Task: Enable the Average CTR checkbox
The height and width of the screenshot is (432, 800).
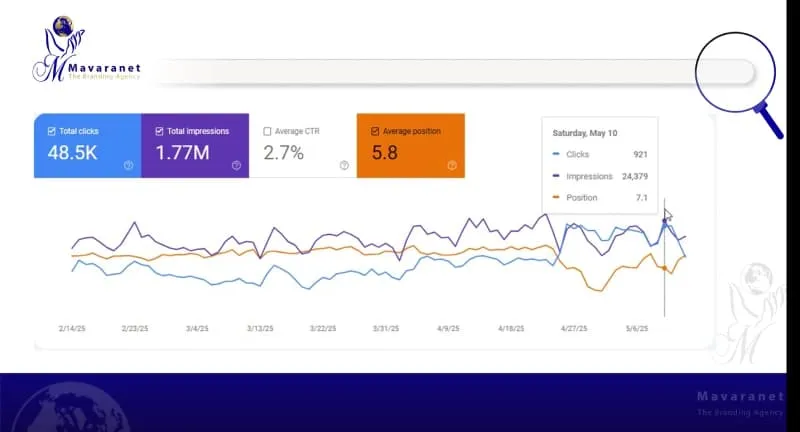Action: (x=267, y=131)
